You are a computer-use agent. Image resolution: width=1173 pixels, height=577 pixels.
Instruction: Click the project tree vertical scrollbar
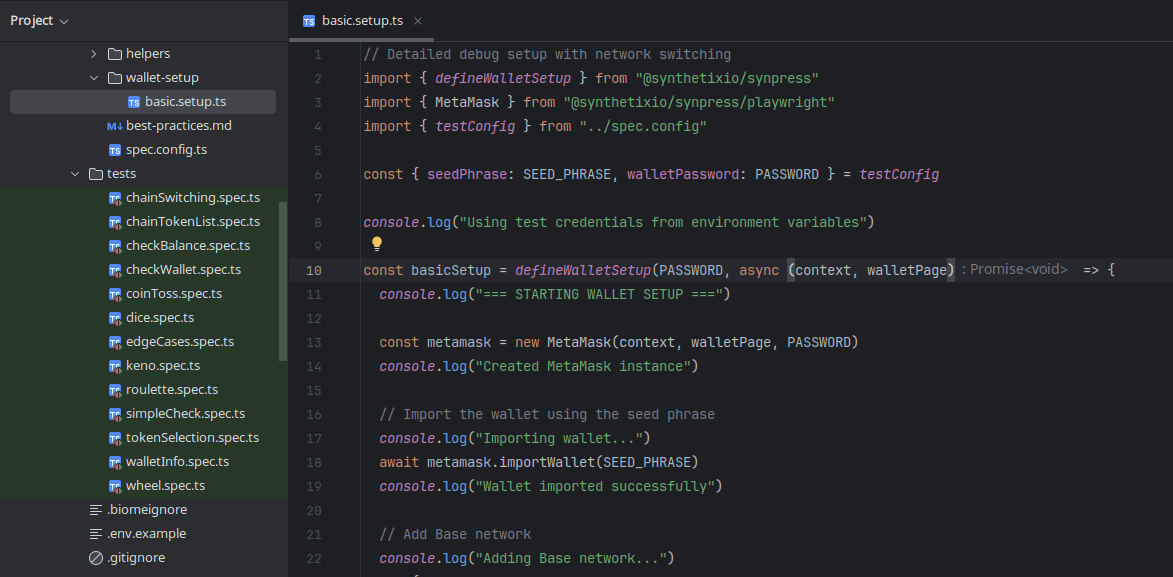[x=283, y=282]
